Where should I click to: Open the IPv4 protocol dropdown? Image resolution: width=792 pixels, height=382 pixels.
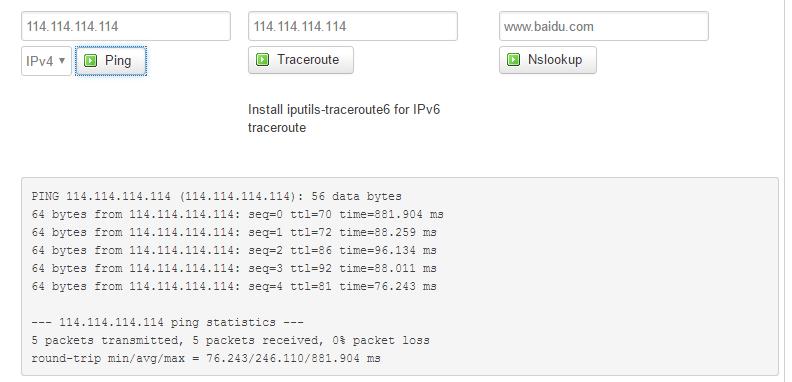click(46, 61)
